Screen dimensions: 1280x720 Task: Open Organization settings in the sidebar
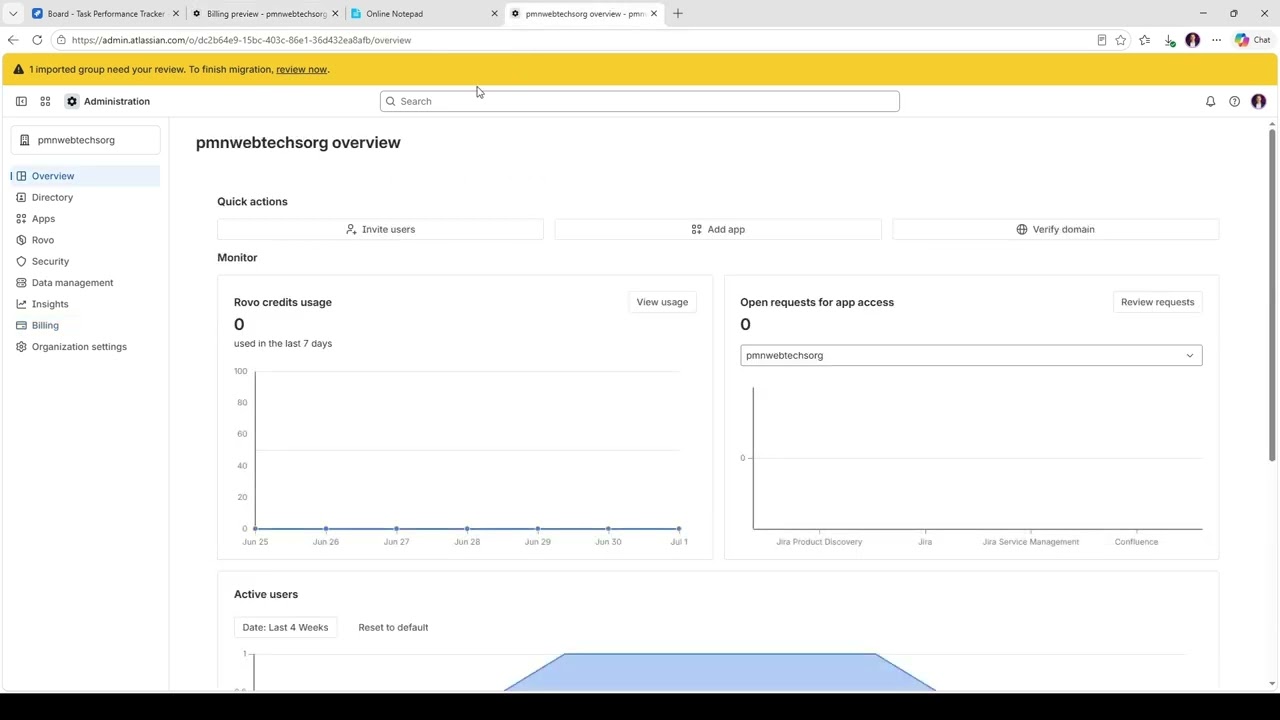85,347
